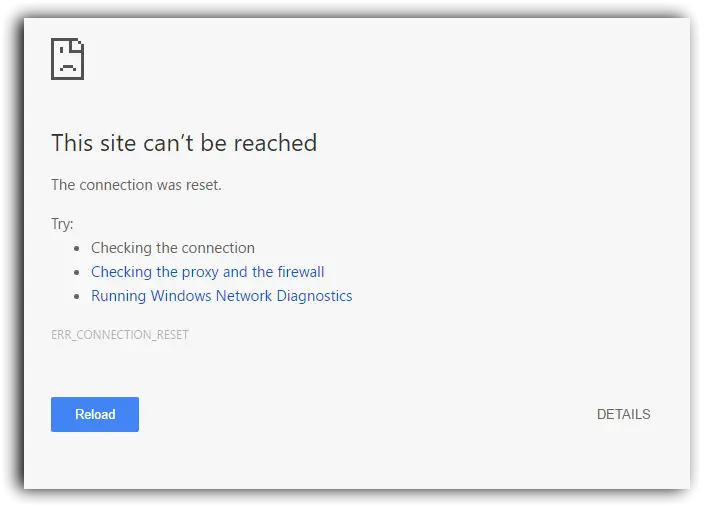
Task: Click the This site can't be reached heading
Action: [x=184, y=143]
